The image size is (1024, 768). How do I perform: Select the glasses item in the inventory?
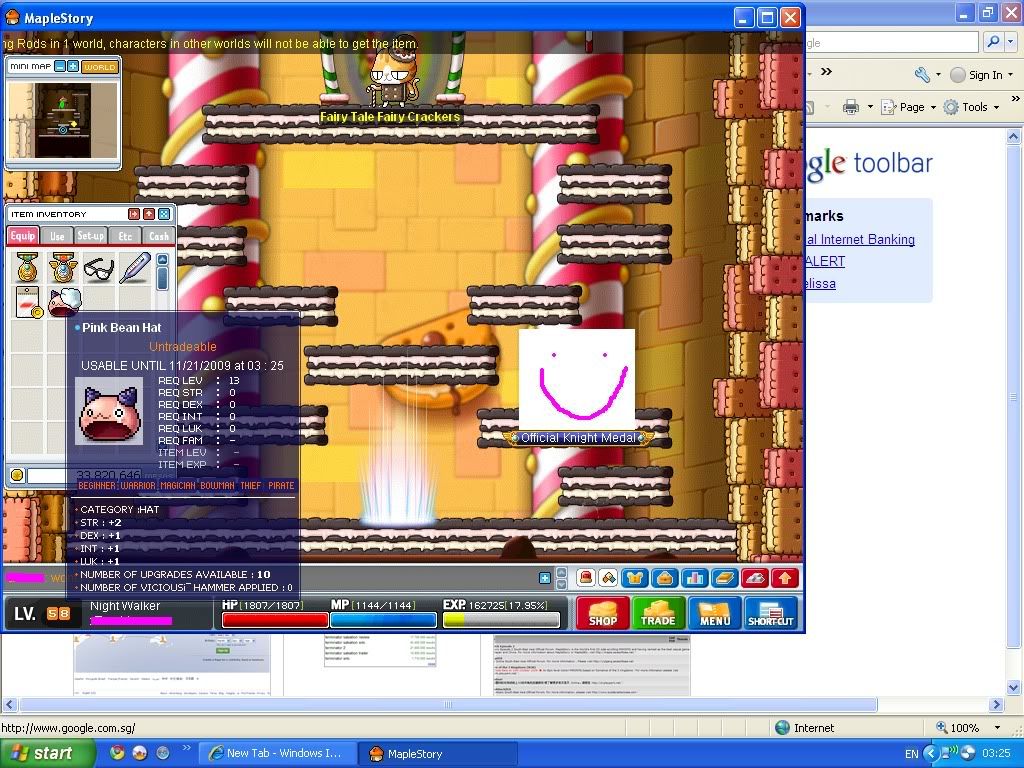coord(99,268)
